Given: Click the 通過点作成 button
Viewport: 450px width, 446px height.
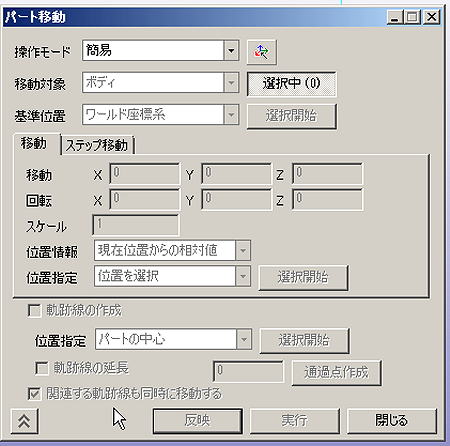Looking at the screenshot, I should click(337, 372).
